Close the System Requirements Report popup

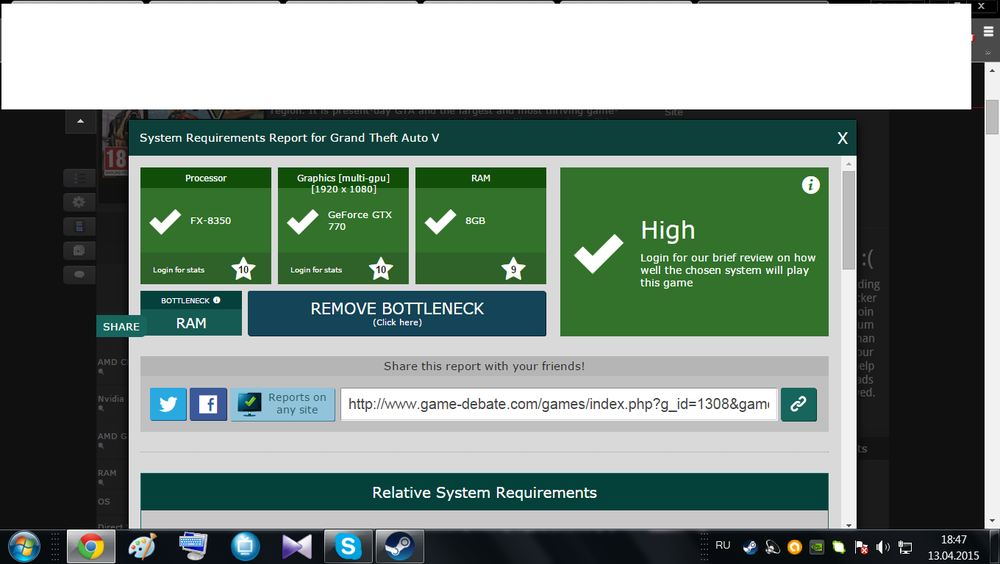(842, 138)
